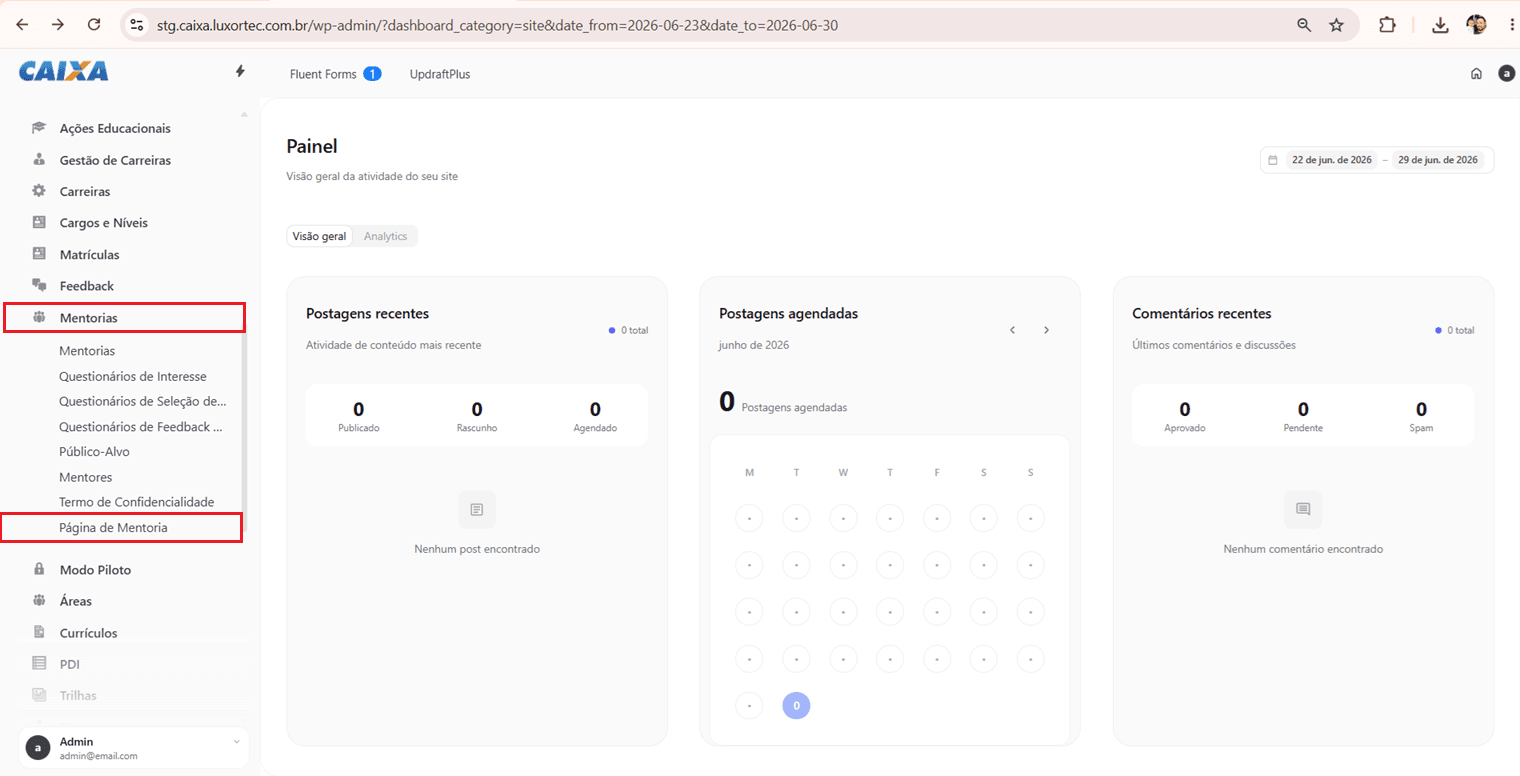
Task: Click the lightning bolt icon near logo
Action: 240,71
